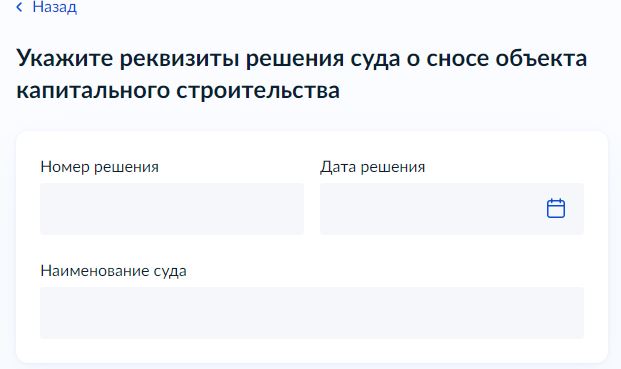Click the word Укажите in the title
Viewport: 621px width, 369px height.
tap(65, 58)
